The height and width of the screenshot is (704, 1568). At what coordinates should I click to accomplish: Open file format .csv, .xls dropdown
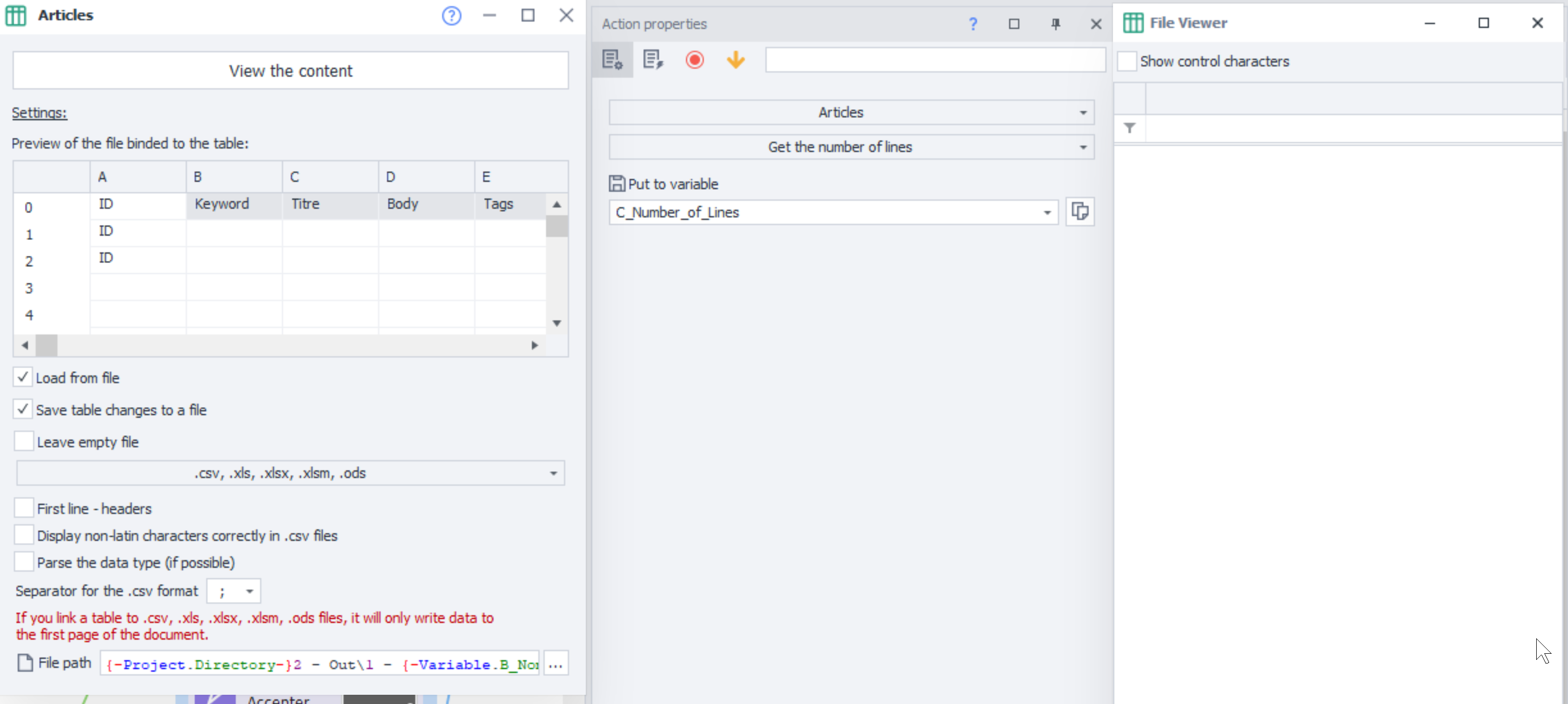(290, 473)
